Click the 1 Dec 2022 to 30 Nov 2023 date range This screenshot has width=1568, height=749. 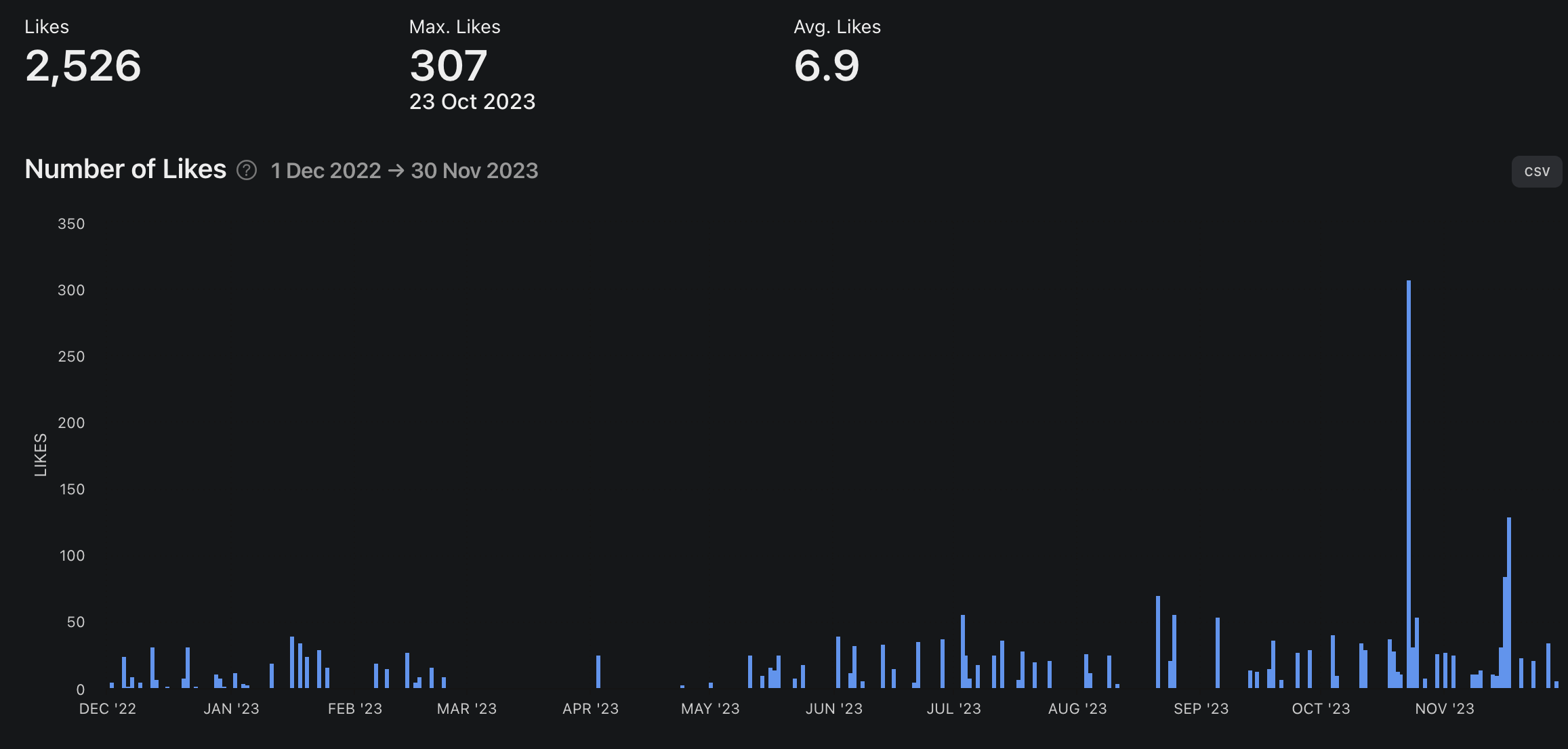[x=404, y=170]
